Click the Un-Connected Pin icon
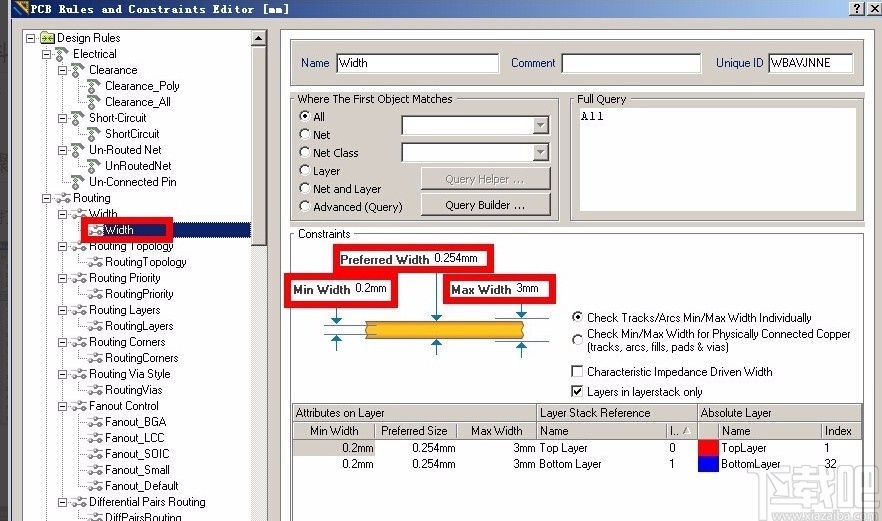Screen dimensions: 882x521 tap(78, 182)
